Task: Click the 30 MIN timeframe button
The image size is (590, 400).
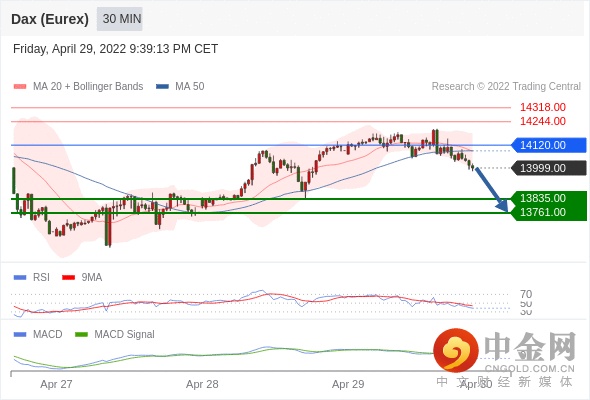Action: coord(120,19)
